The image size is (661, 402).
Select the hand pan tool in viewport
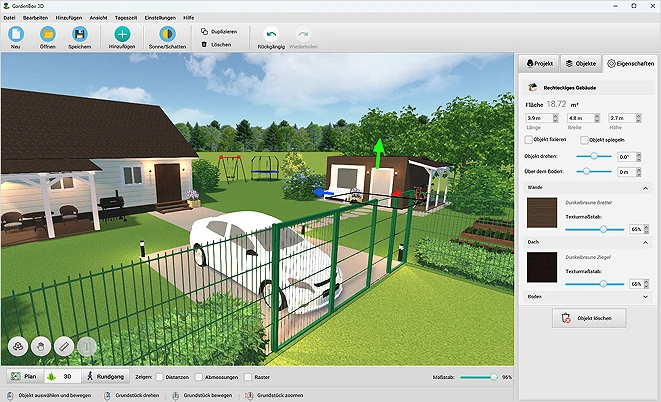pyautogui.click(x=41, y=346)
